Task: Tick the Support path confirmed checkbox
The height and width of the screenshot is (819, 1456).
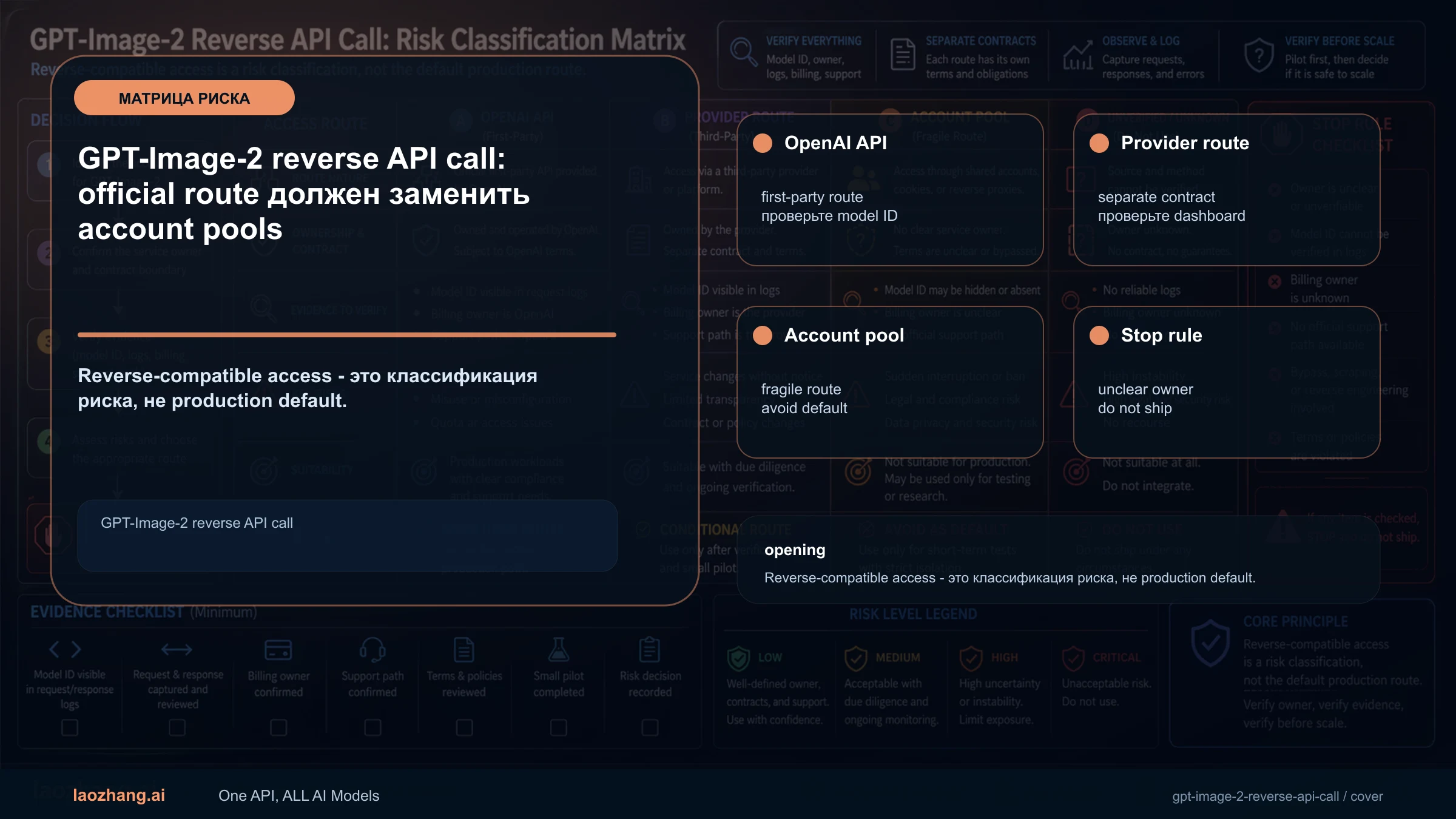Action: [x=372, y=727]
